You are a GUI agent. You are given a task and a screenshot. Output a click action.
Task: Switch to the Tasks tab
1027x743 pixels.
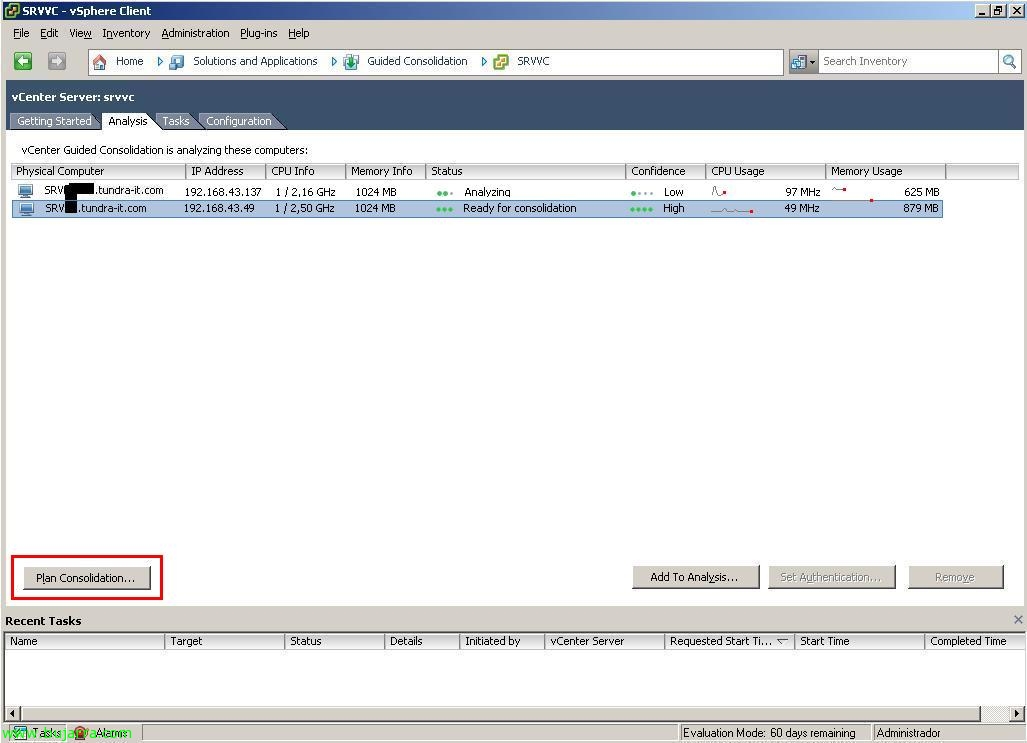click(176, 121)
